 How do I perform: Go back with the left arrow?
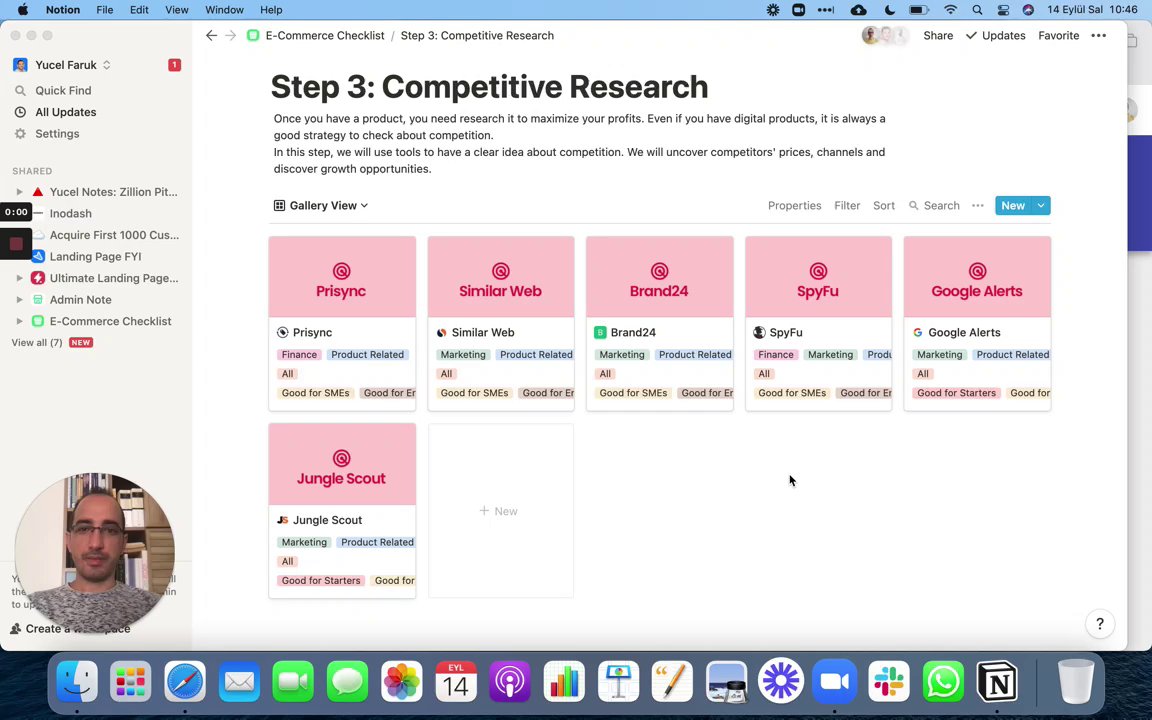click(212, 35)
